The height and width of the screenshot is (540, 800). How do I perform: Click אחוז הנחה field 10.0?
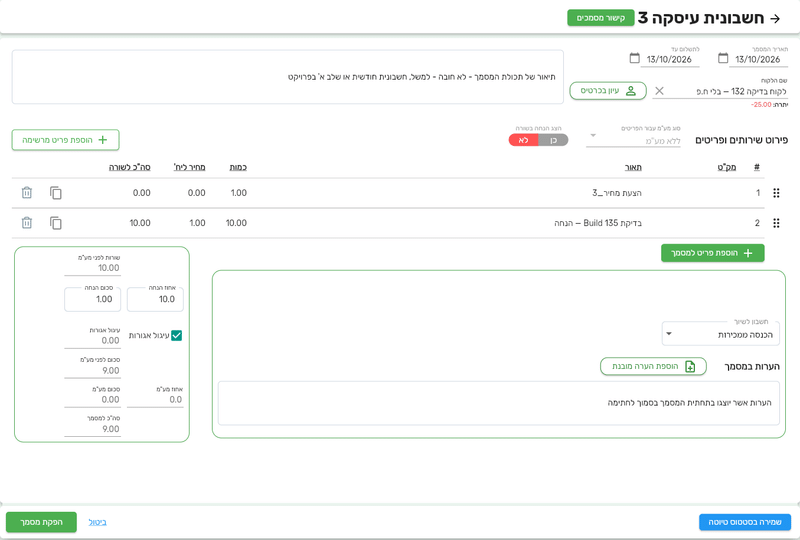(155, 299)
